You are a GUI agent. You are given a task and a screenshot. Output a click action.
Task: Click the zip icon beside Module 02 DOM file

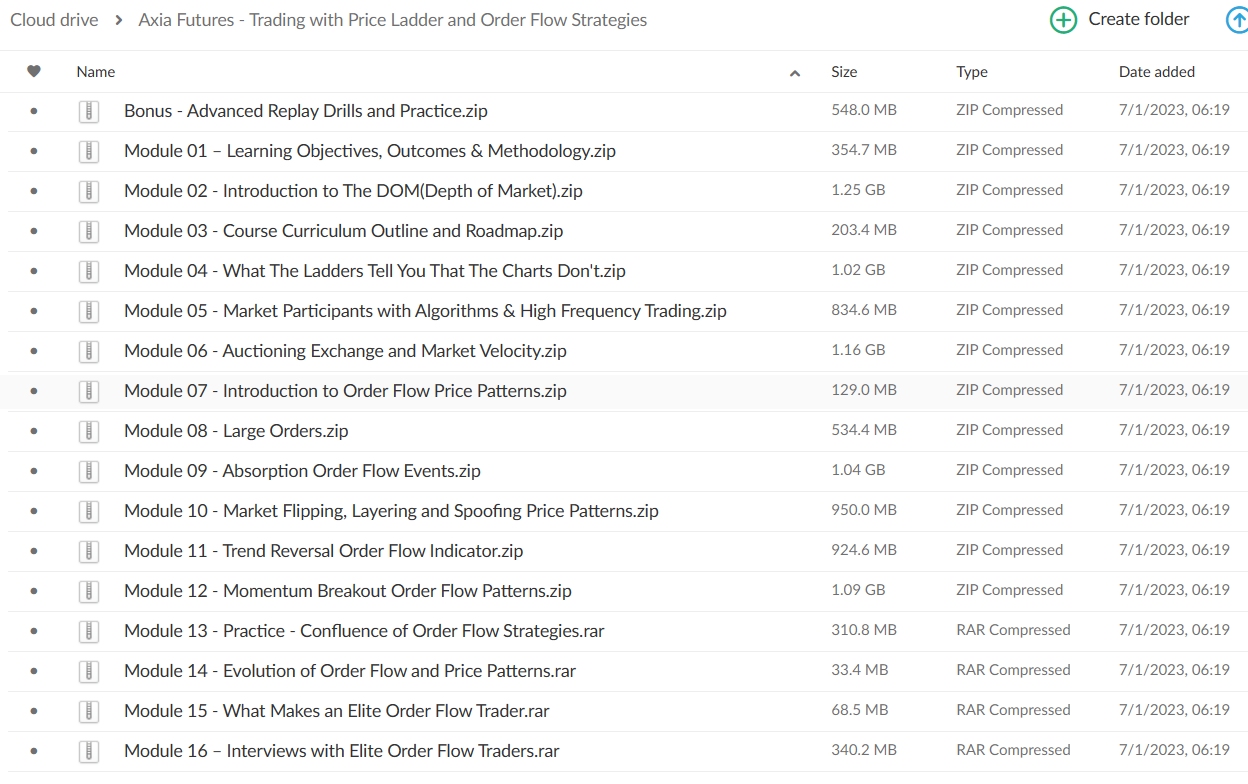click(89, 191)
